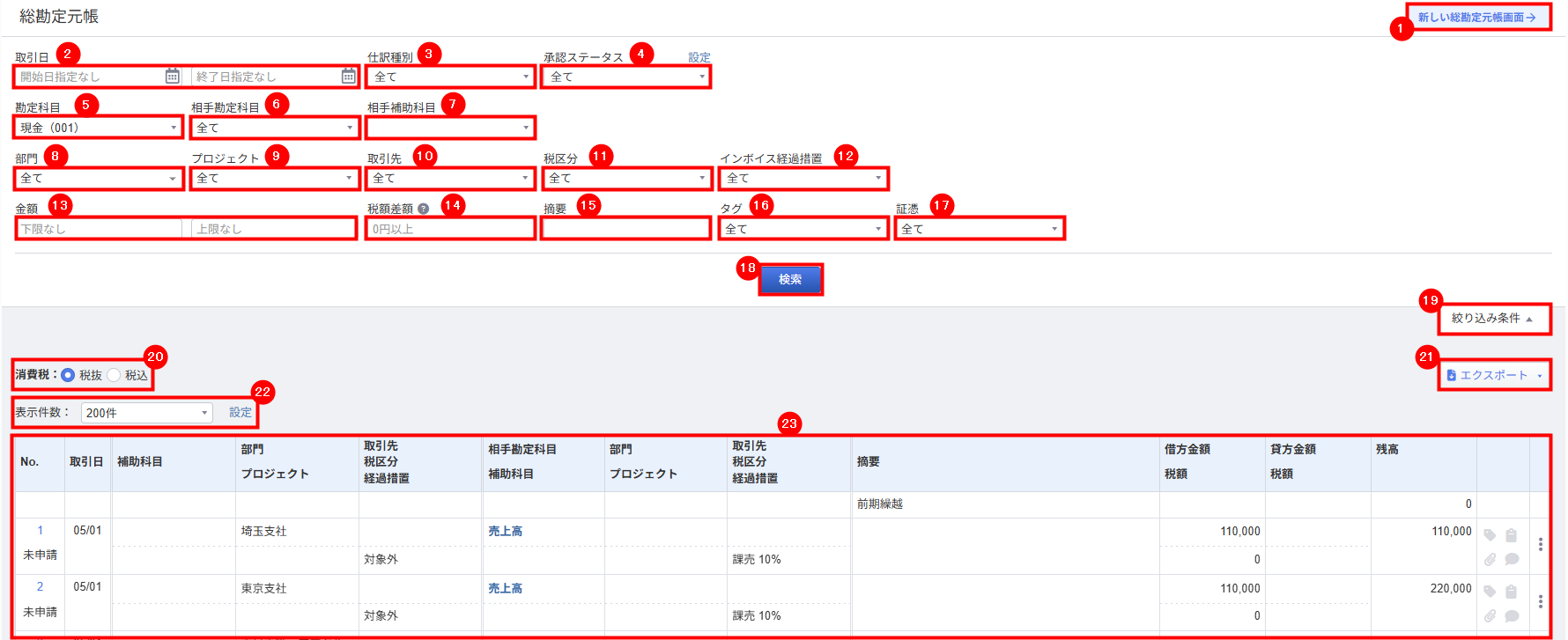Open the 勘定科目 dropdown showing 現金 (001)

(98, 128)
